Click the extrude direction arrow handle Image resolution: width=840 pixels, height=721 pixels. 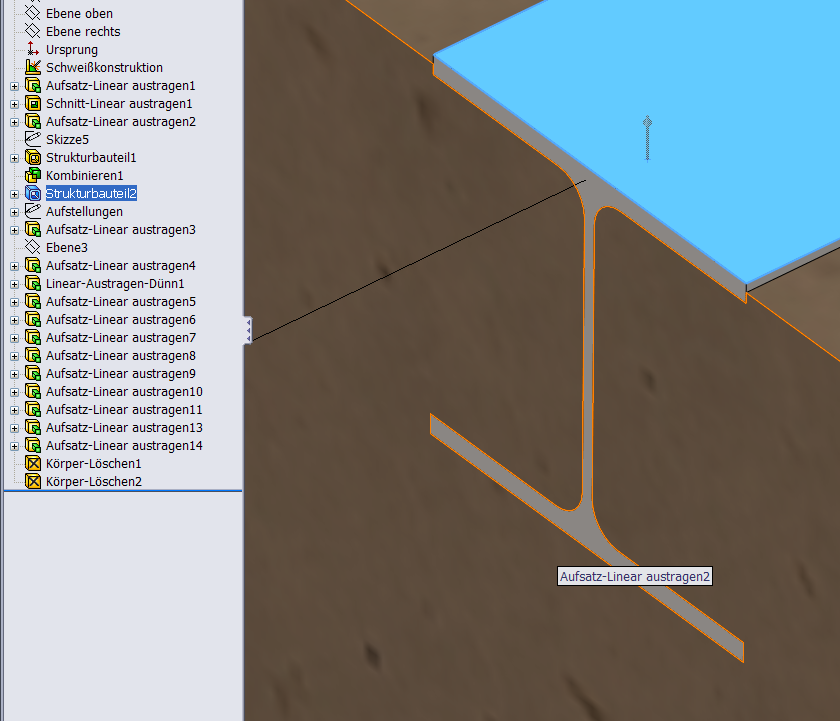click(647, 138)
